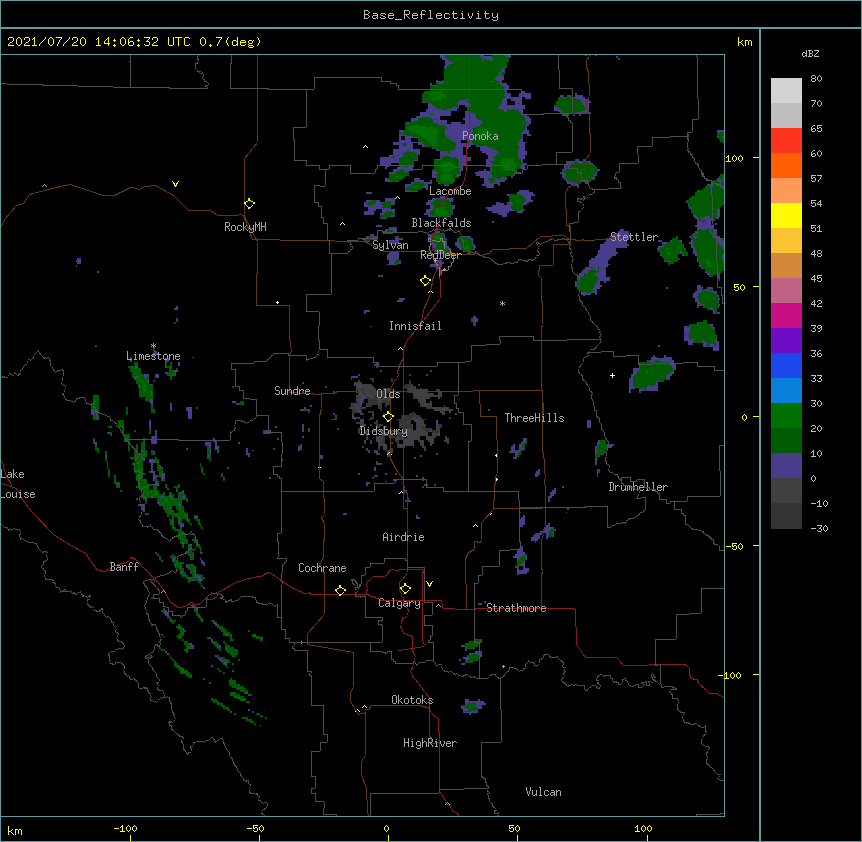Click the Drumheller map label

tap(638, 487)
